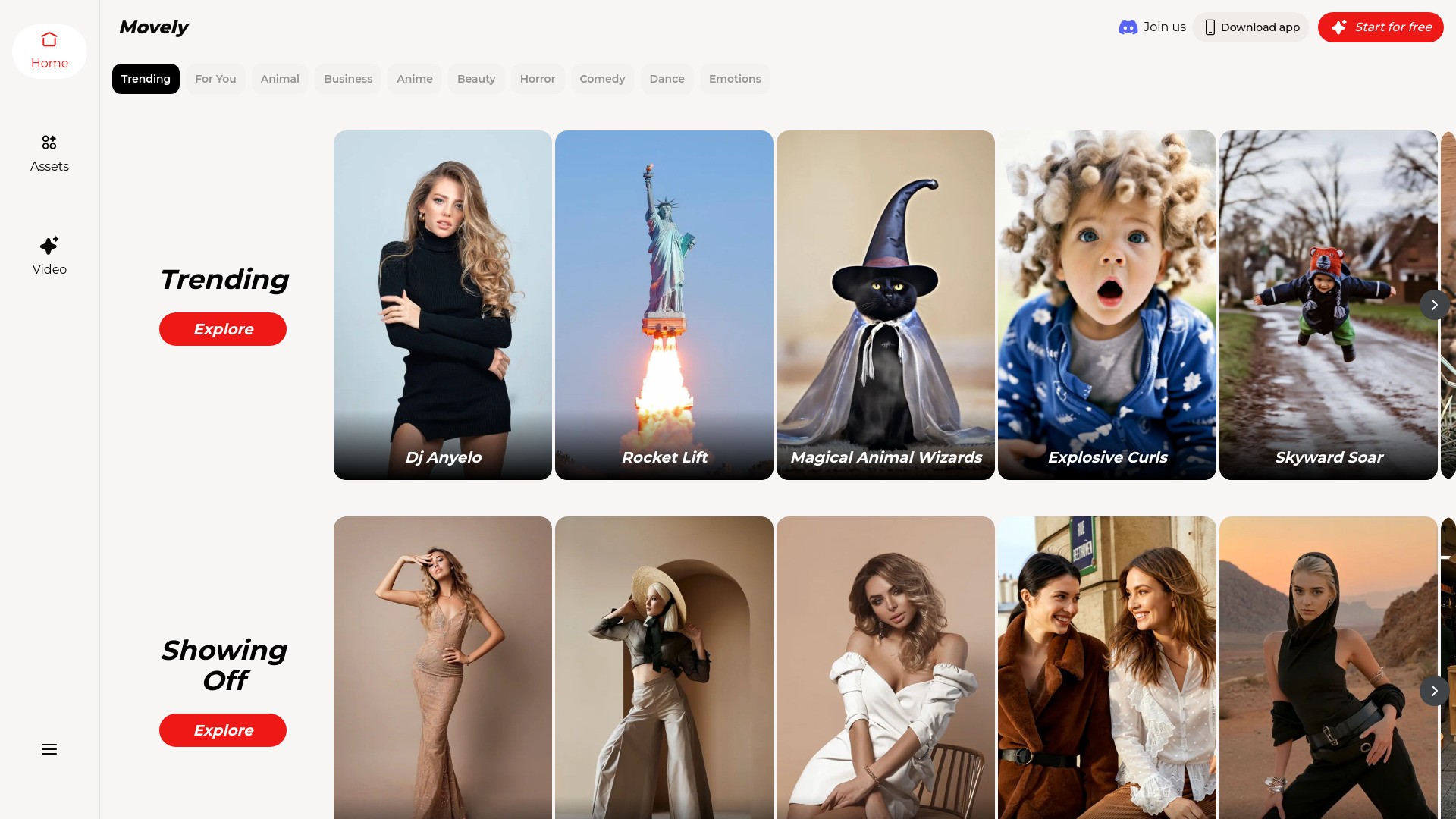Click Explore under Trending heading

point(222,329)
